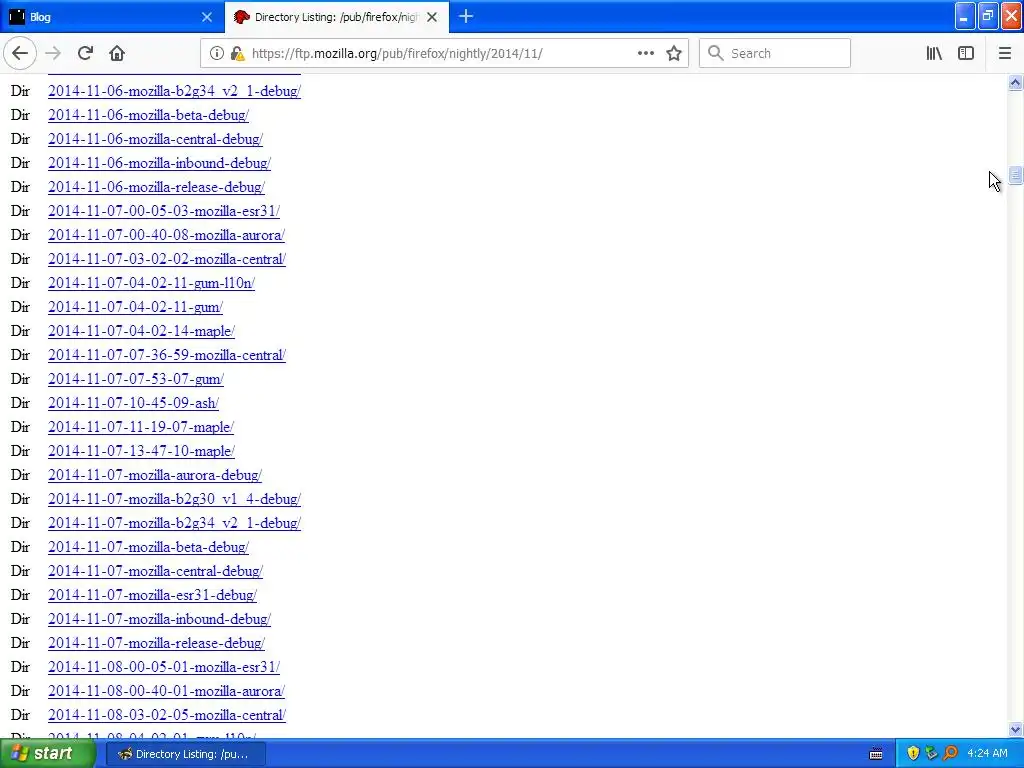This screenshot has width=1024, height=768.
Task: Close the Directory Listing tab
Action: pyautogui.click(x=432, y=17)
